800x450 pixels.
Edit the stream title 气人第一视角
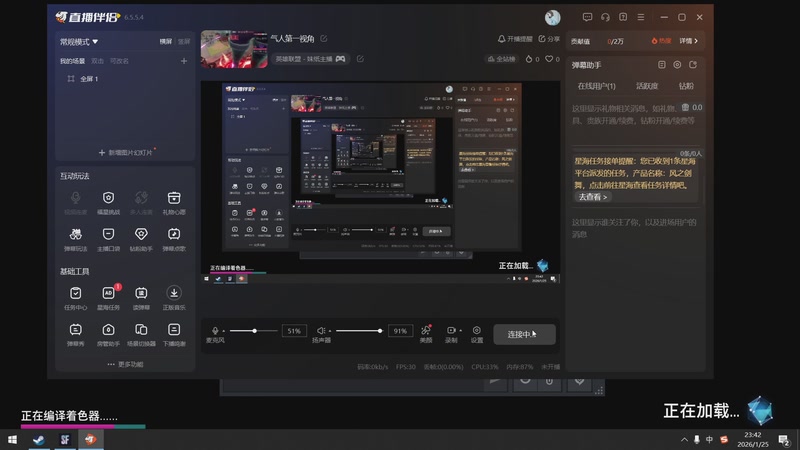[323, 38]
